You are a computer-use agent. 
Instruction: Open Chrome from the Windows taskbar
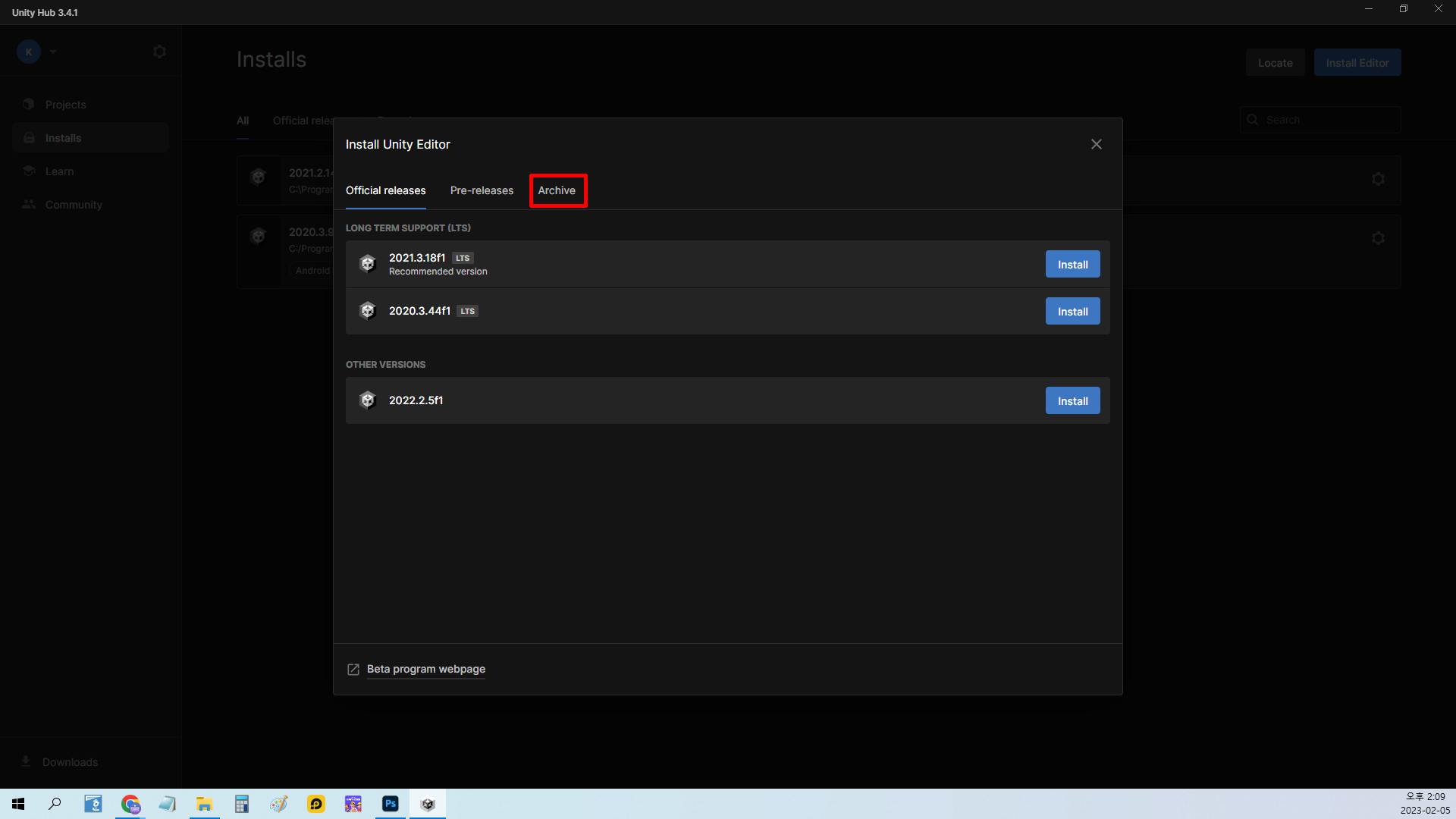pyautogui.click(x=130, y=804)
